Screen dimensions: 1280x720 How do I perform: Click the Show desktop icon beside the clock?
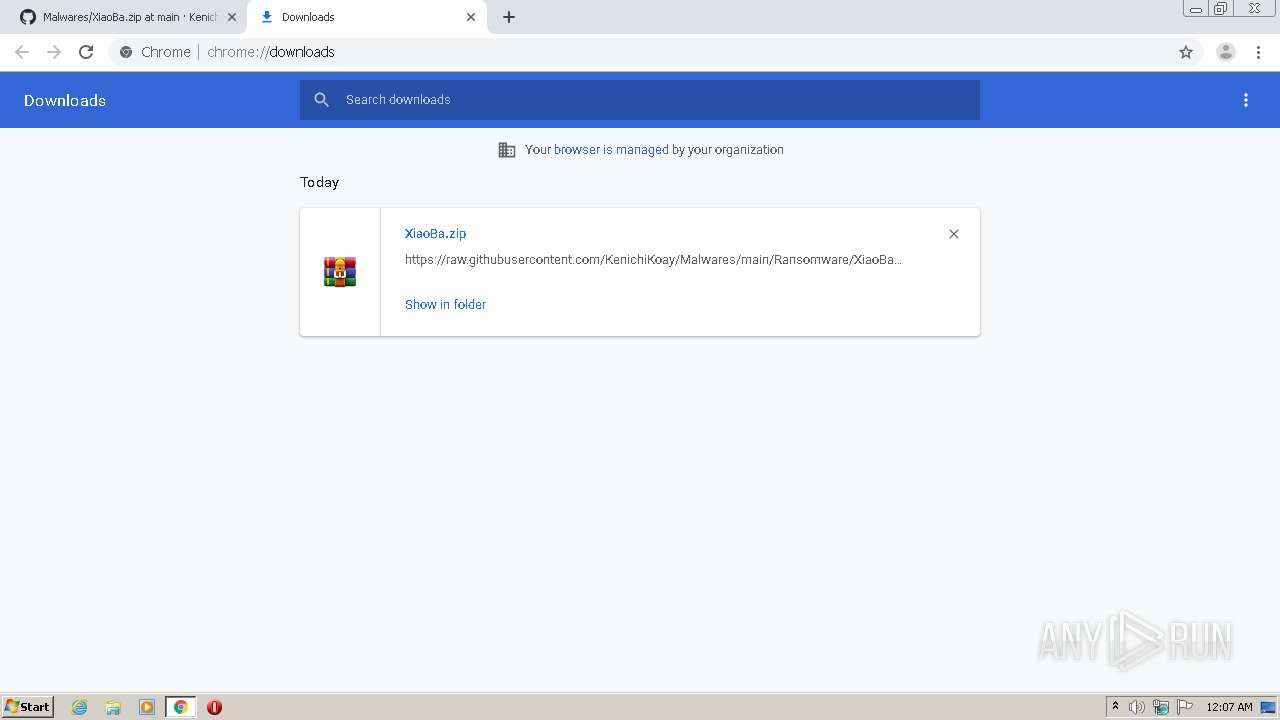pyautogui.click(x=1269, y=707)
